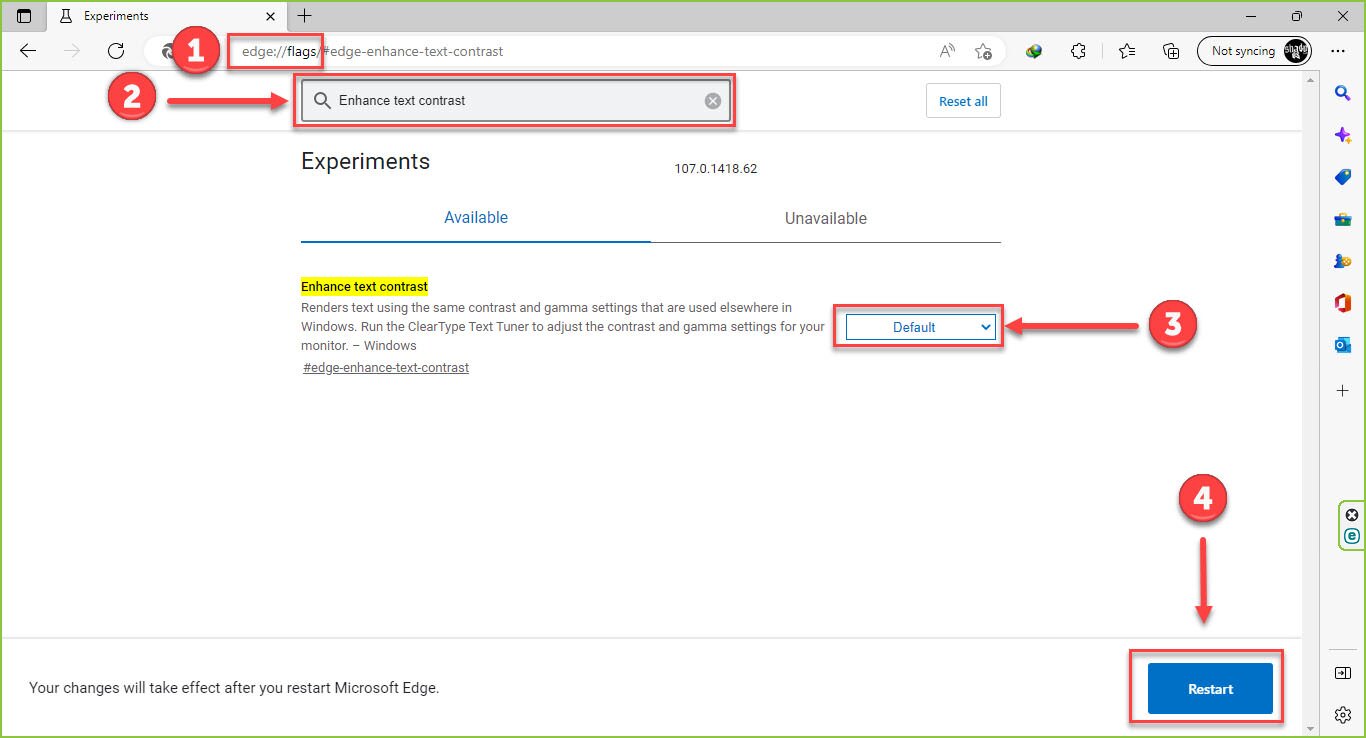Open Shopping tag icon in sidebar

pyautogui.click(x=1343, y=177)
